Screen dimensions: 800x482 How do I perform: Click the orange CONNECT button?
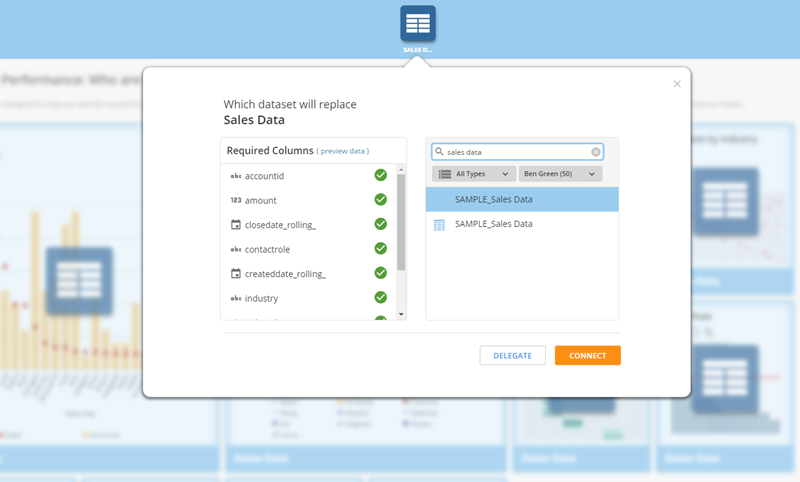(588, 356)
